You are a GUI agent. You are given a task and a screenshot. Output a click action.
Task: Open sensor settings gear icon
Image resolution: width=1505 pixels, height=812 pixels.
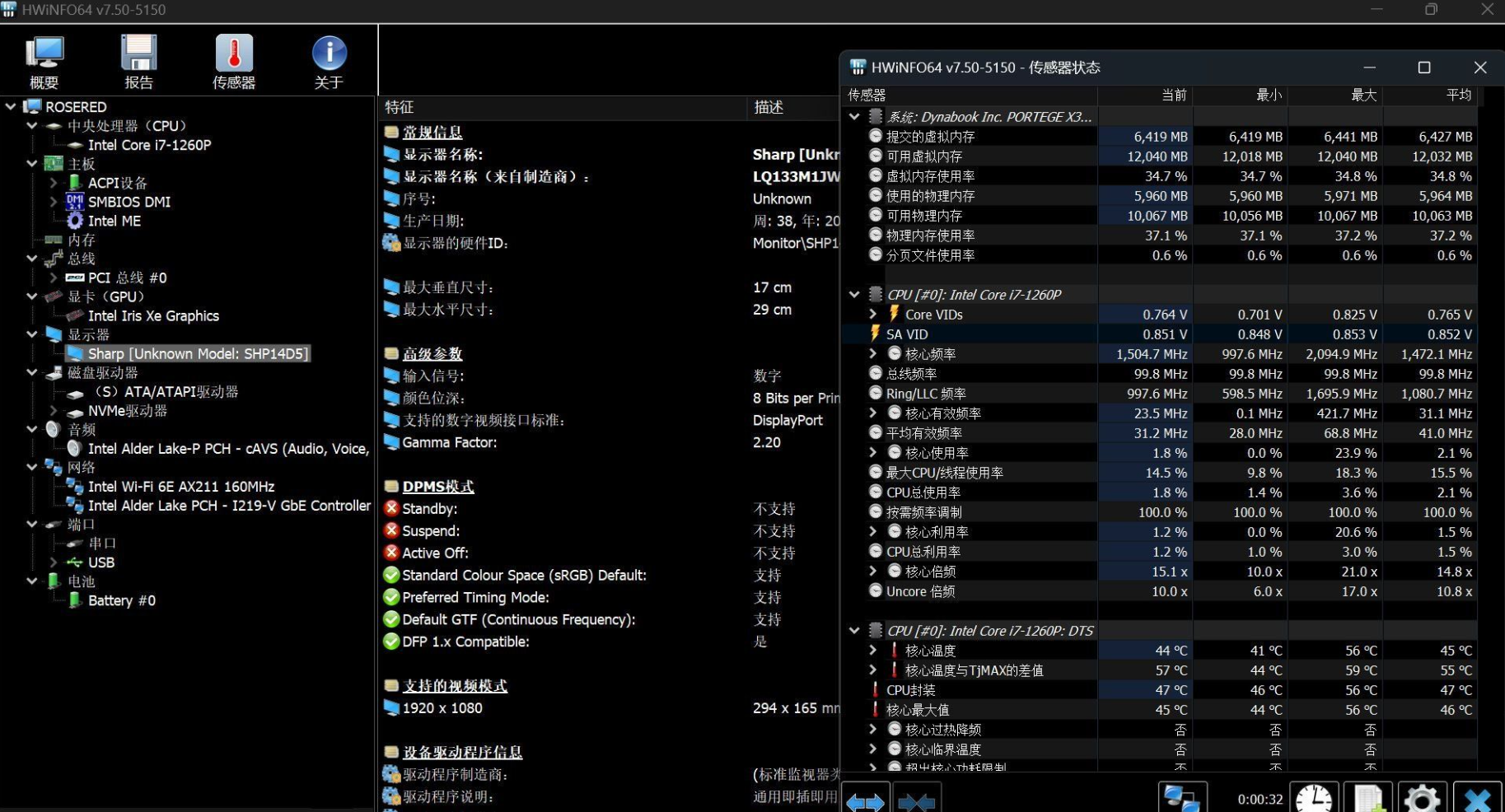click(1421, 799)
